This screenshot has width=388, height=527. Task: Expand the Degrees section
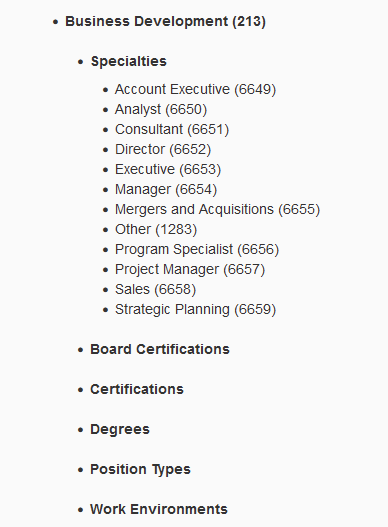pos(120,430)
